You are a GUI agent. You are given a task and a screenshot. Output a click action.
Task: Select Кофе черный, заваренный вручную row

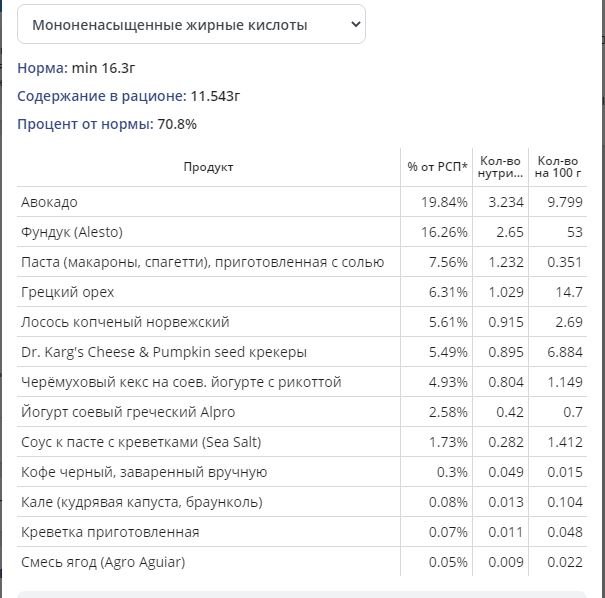pos(302,472)
